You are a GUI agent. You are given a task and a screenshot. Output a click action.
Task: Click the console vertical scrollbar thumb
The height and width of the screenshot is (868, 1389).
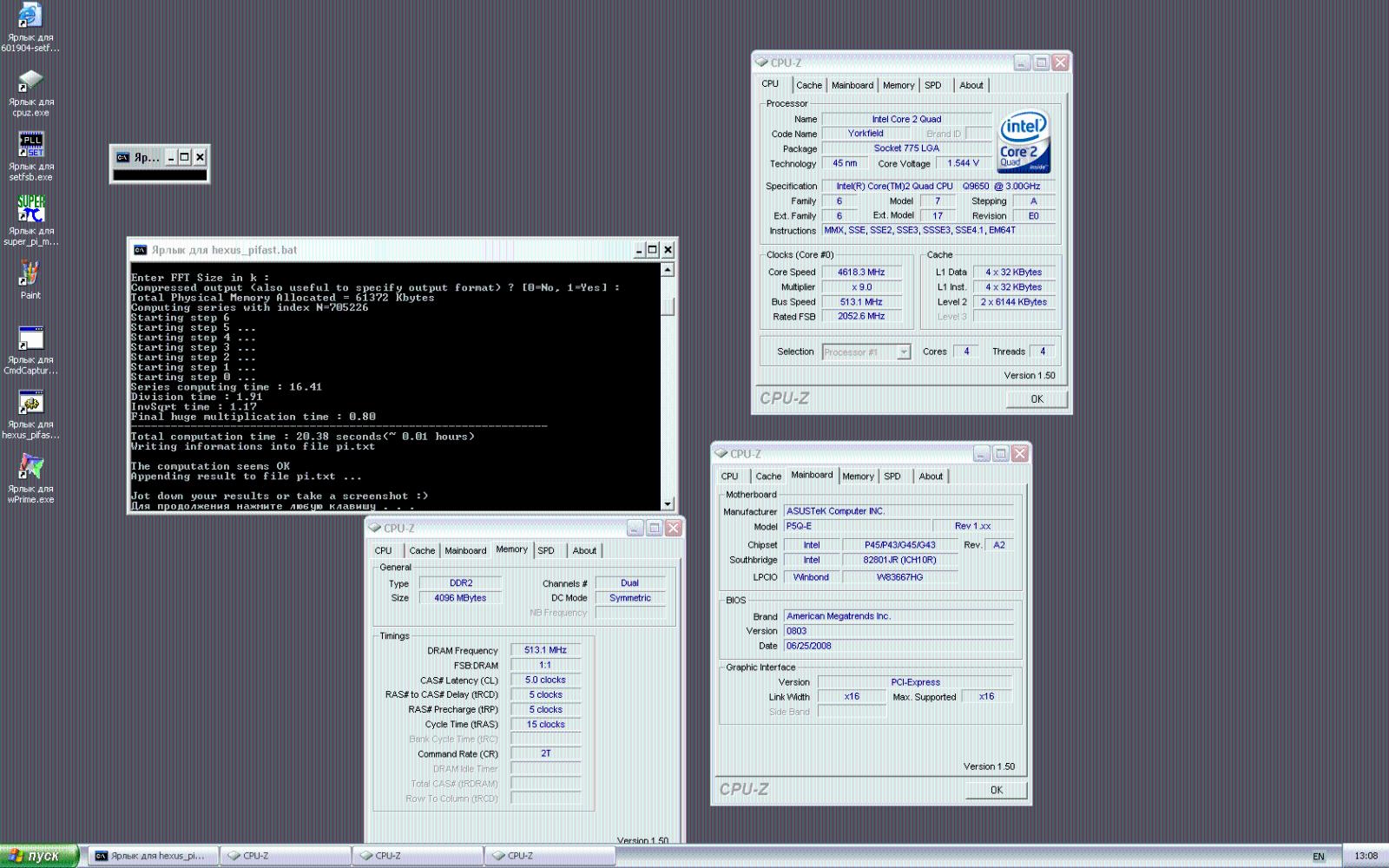point(668,307)
